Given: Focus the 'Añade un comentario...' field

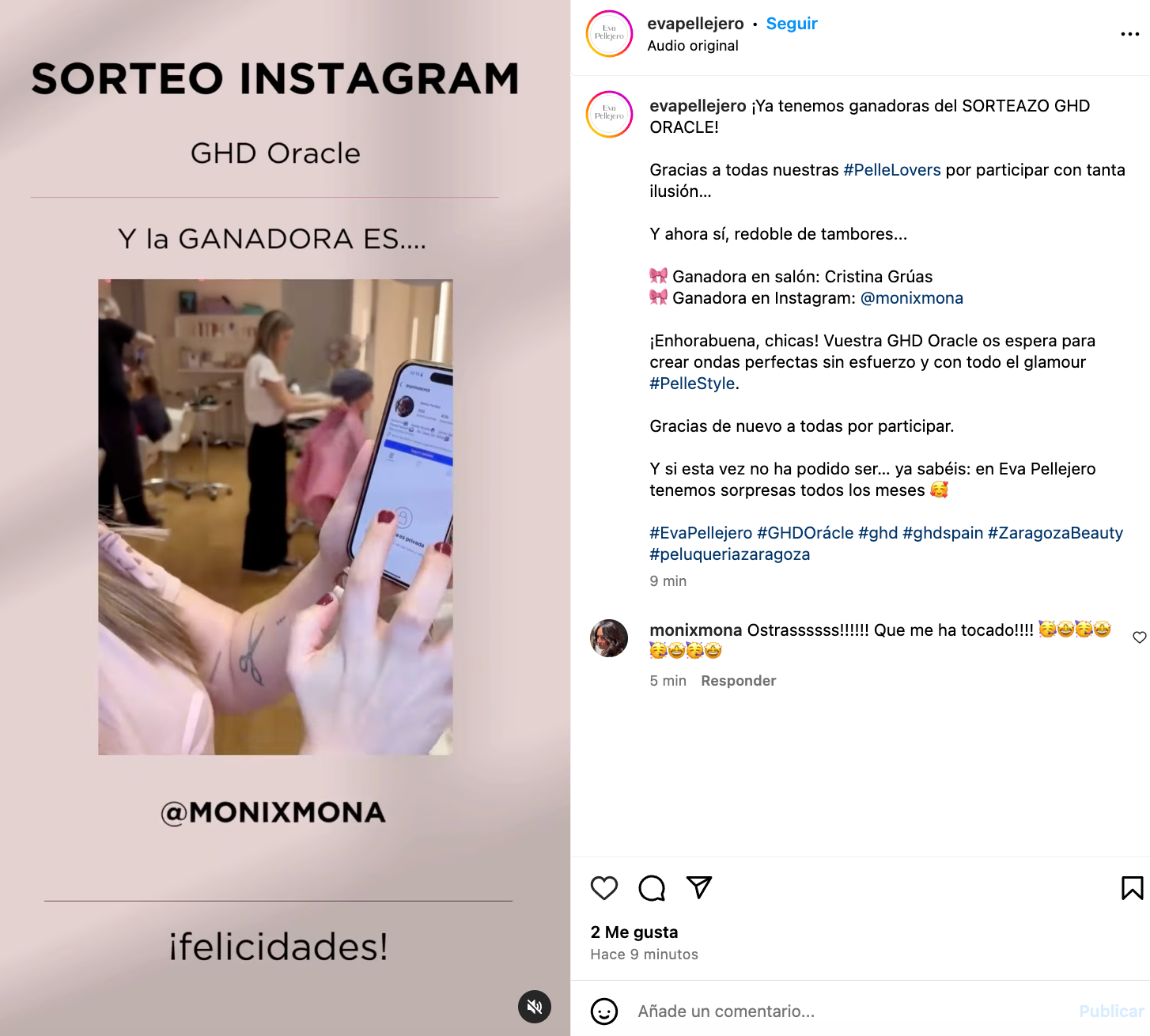Looking at the screenshot, I should (850, 1011).
